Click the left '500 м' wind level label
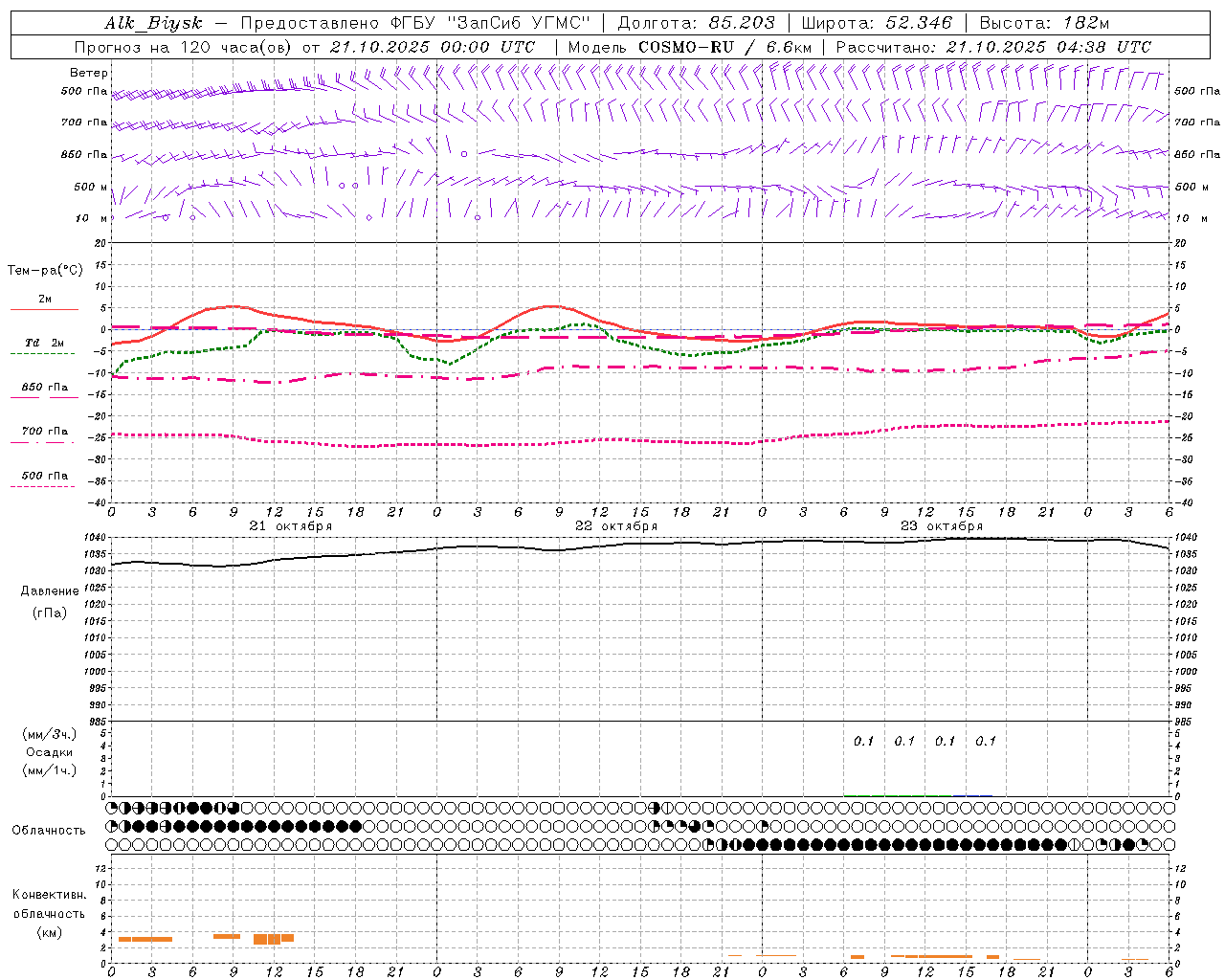 click(91, 187)
